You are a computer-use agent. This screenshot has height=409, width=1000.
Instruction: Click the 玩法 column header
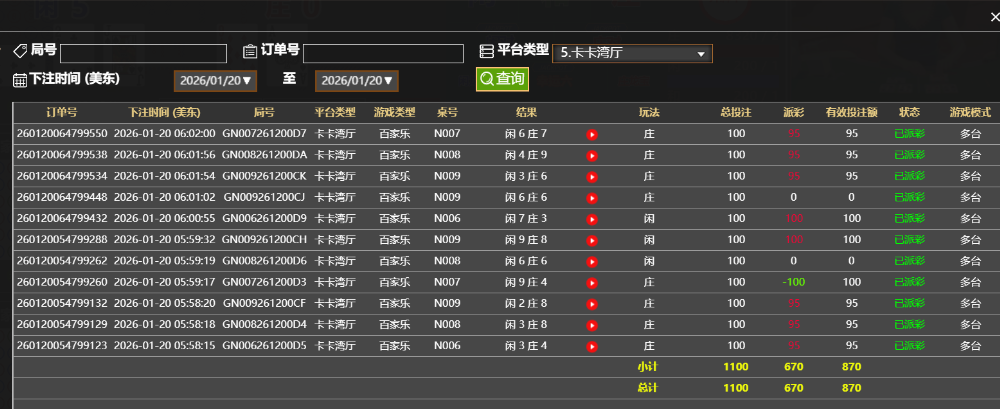649,112
